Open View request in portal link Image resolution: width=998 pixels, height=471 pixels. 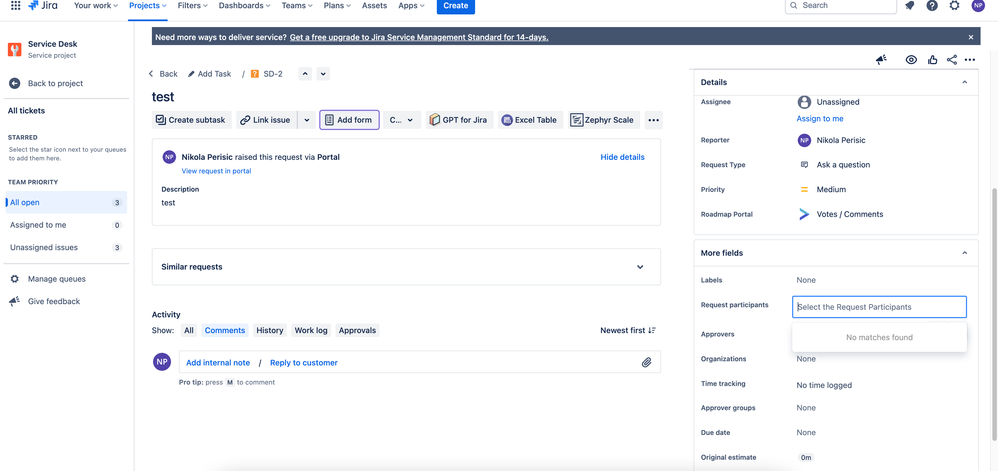coord(216,171)
